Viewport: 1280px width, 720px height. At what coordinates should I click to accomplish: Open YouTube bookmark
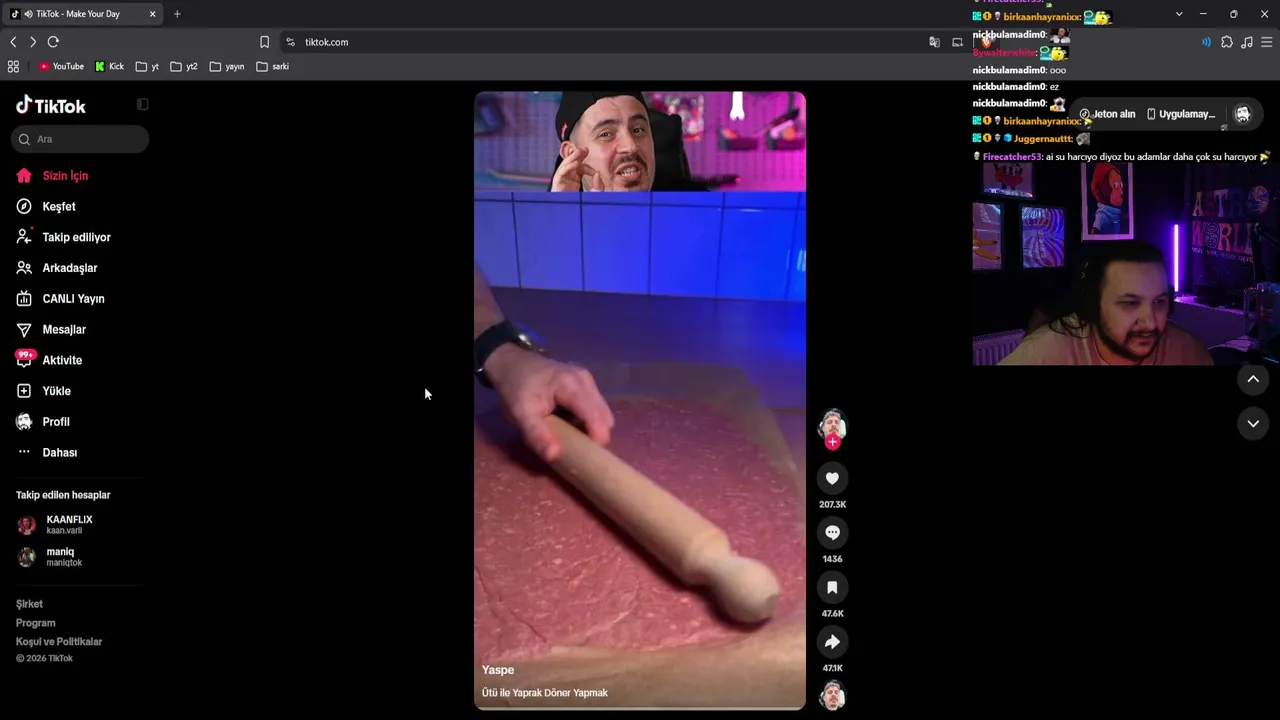pyautogui.click(x=61, y=67)
